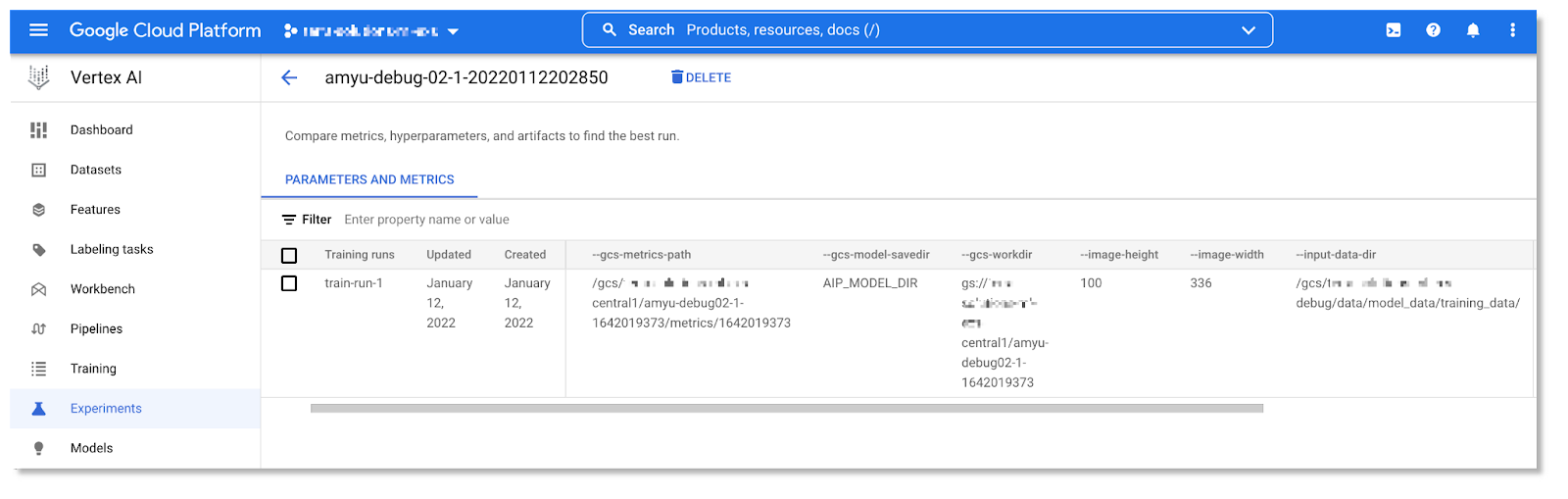Click the --gcs-metrics-path column header
The width and height of the screenshot is (1568, 499).
click(642, 255)
